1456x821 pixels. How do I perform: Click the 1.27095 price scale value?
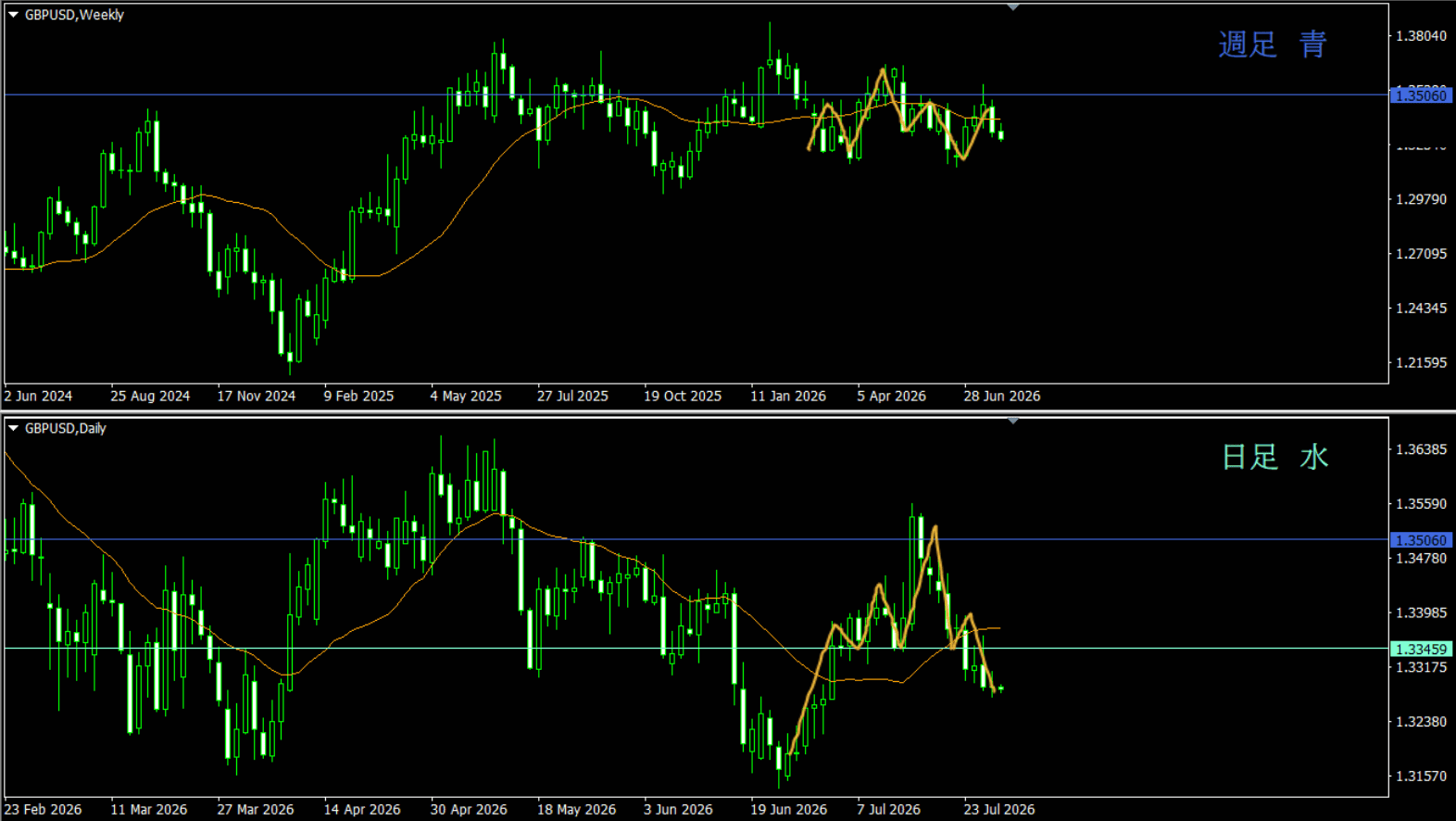[1421, 254]
